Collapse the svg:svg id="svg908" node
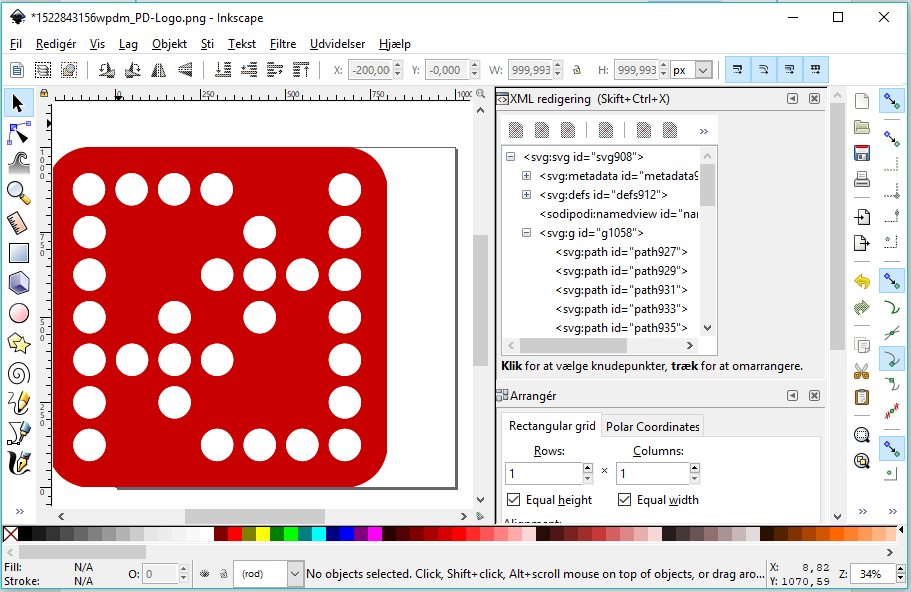This screenshot has width=911, height=592. click(x=511, y=156)
